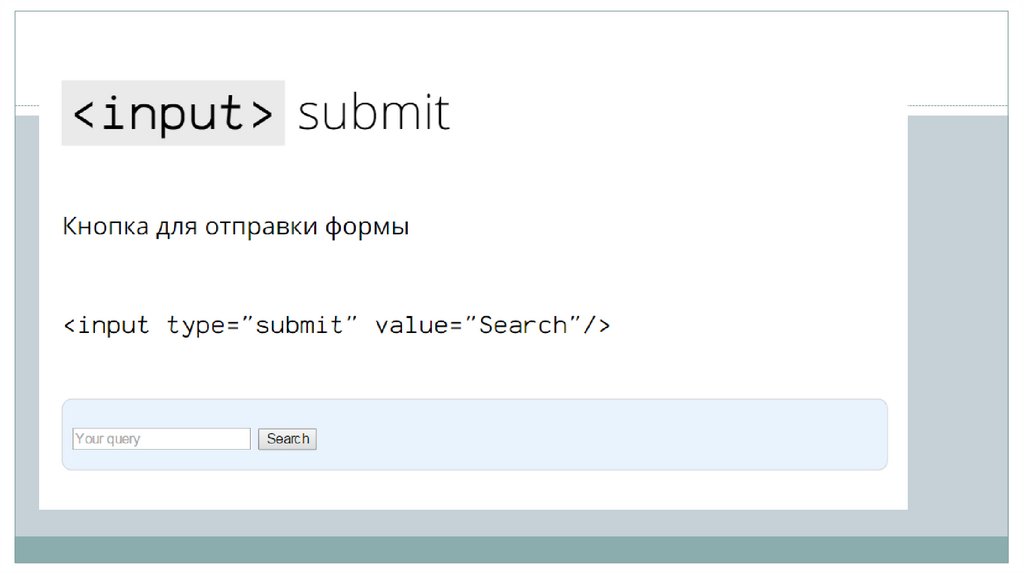Click the word "input" in the heading tag
The width and height of the screenshot is (1024, 574).
173,114
